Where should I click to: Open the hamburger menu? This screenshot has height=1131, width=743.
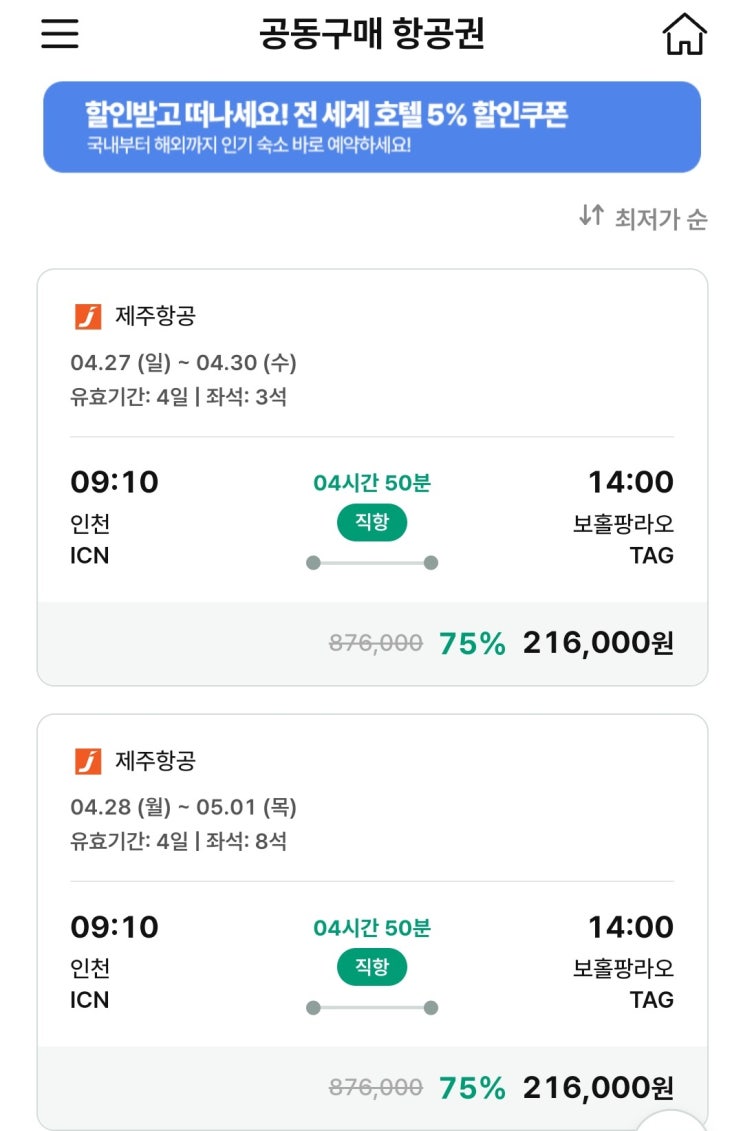59,34
